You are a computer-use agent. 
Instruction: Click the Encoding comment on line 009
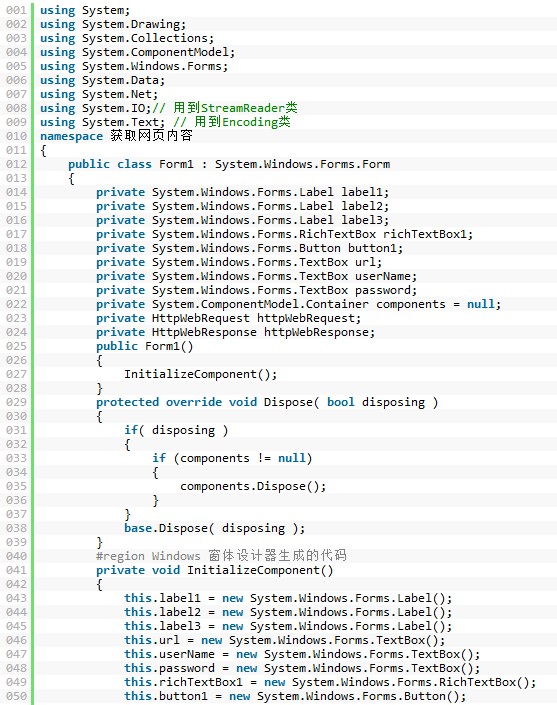click(x=232, y=122)
